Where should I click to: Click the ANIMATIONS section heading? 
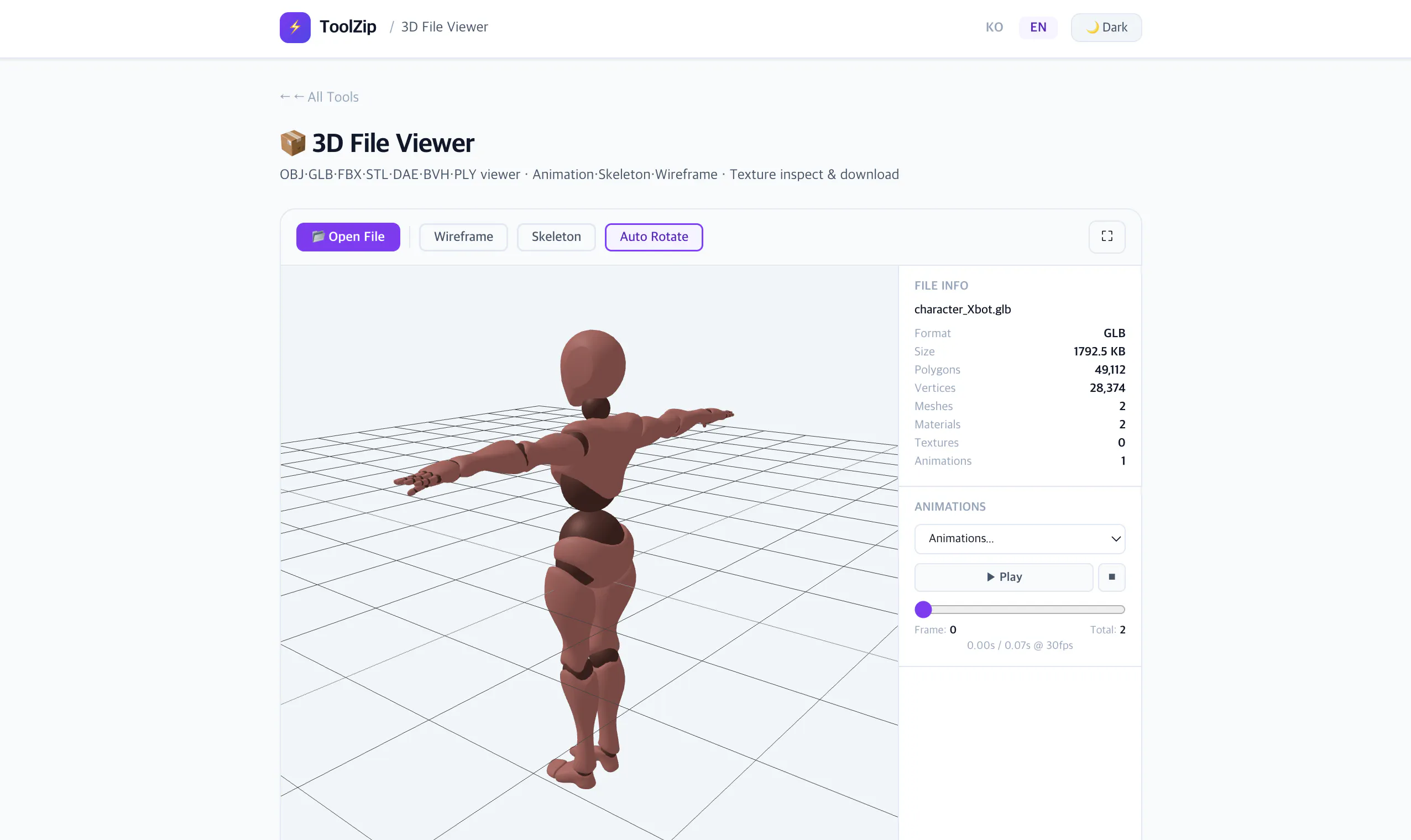pyautogui.click(x=950, y=507)
